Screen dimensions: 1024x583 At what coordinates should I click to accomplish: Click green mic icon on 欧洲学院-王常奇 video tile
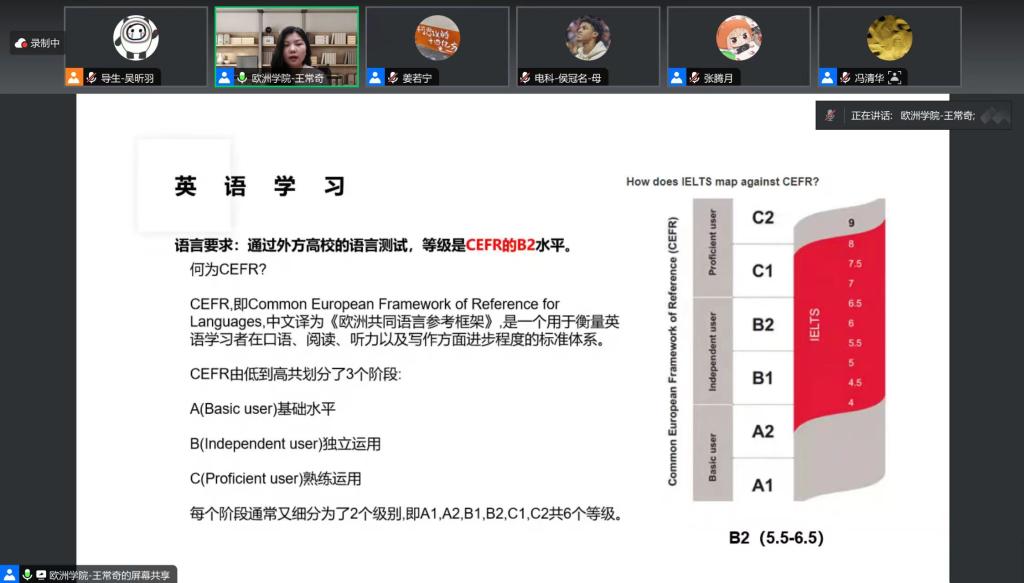[242, 77]
